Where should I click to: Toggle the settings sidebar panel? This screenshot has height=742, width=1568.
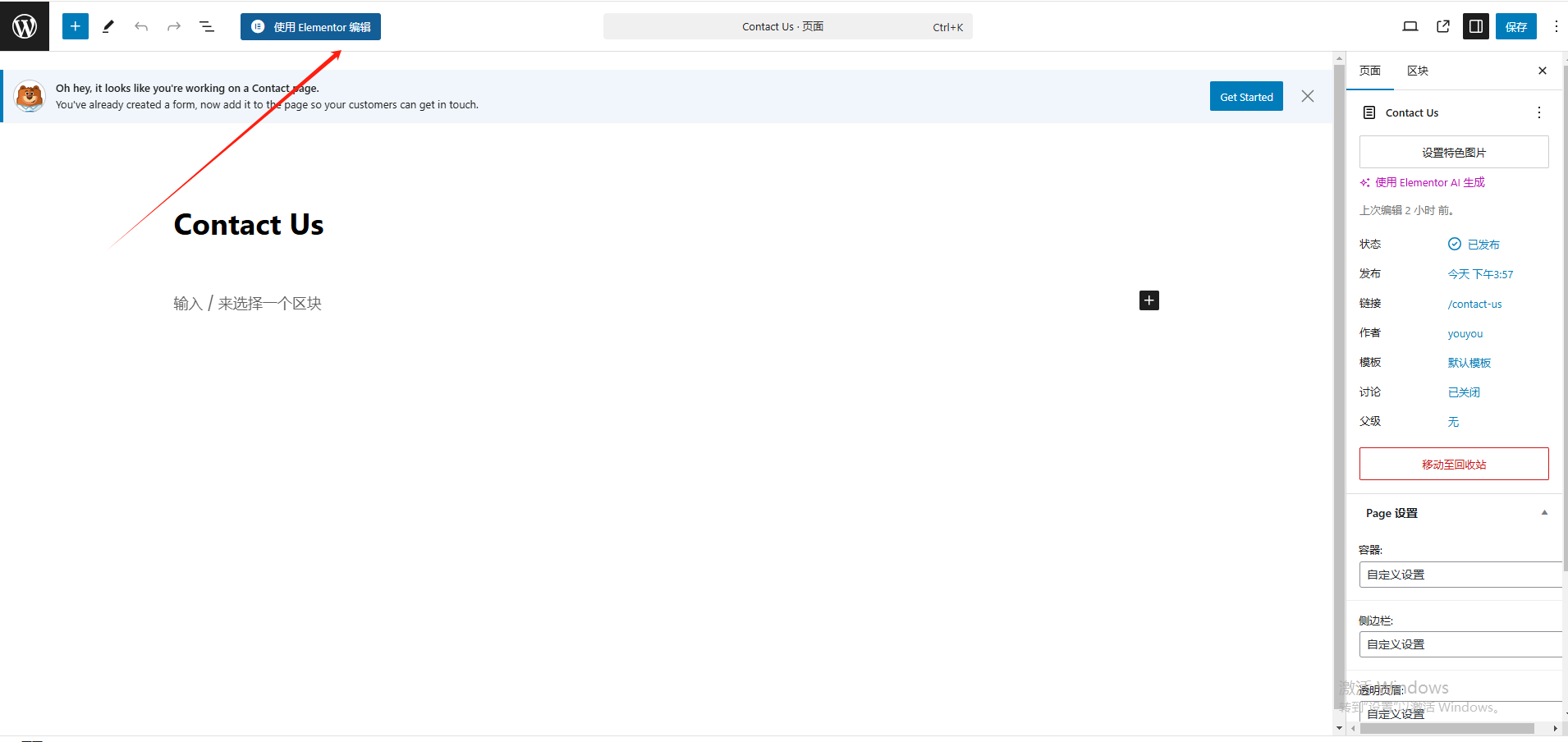[x=1476, y=26]
